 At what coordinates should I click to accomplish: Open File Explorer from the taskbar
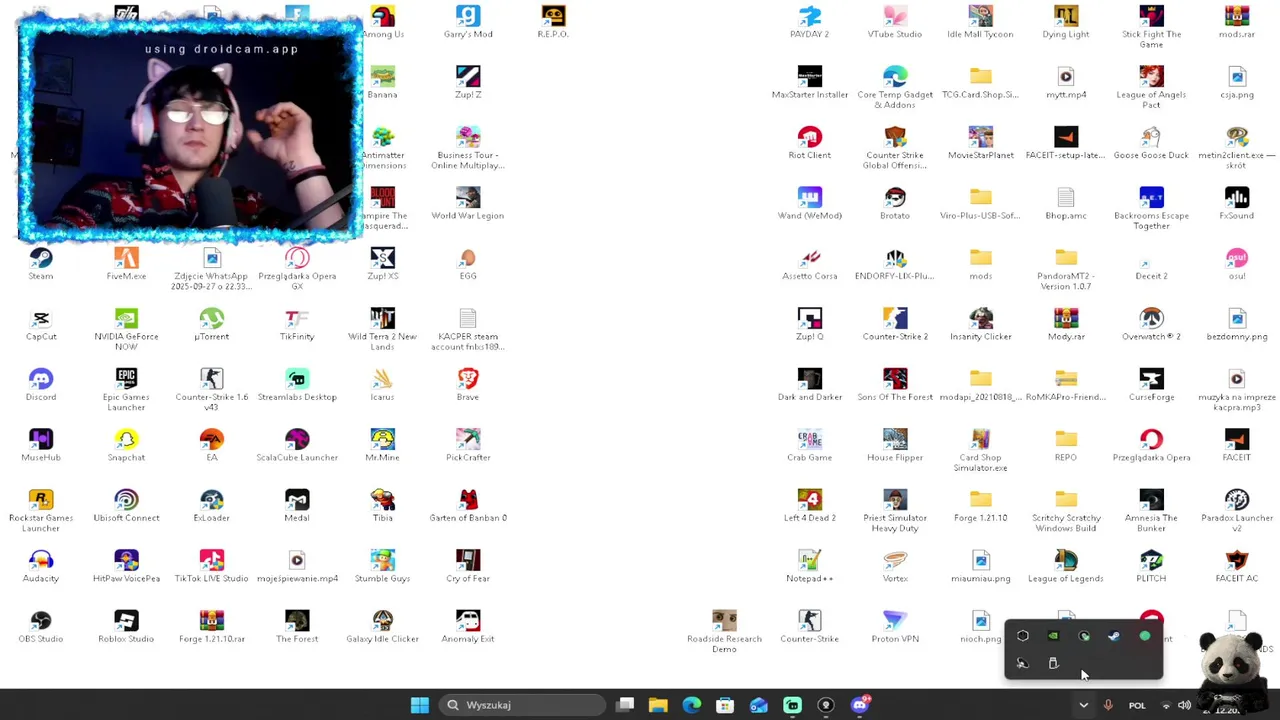point(658,705)
